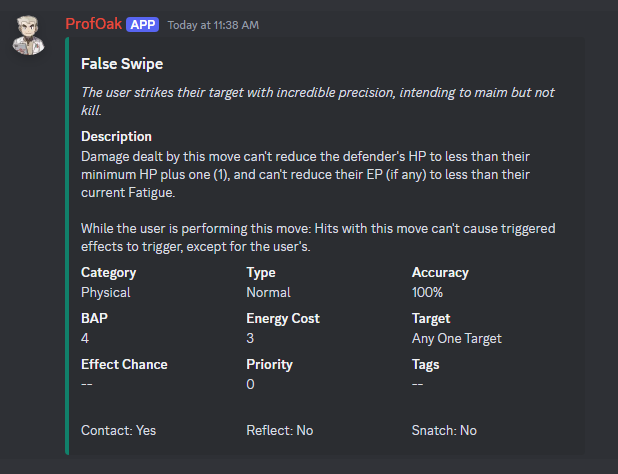Click the Contact: Yes text
The image size is (618, 474).
tap(118, 430)
